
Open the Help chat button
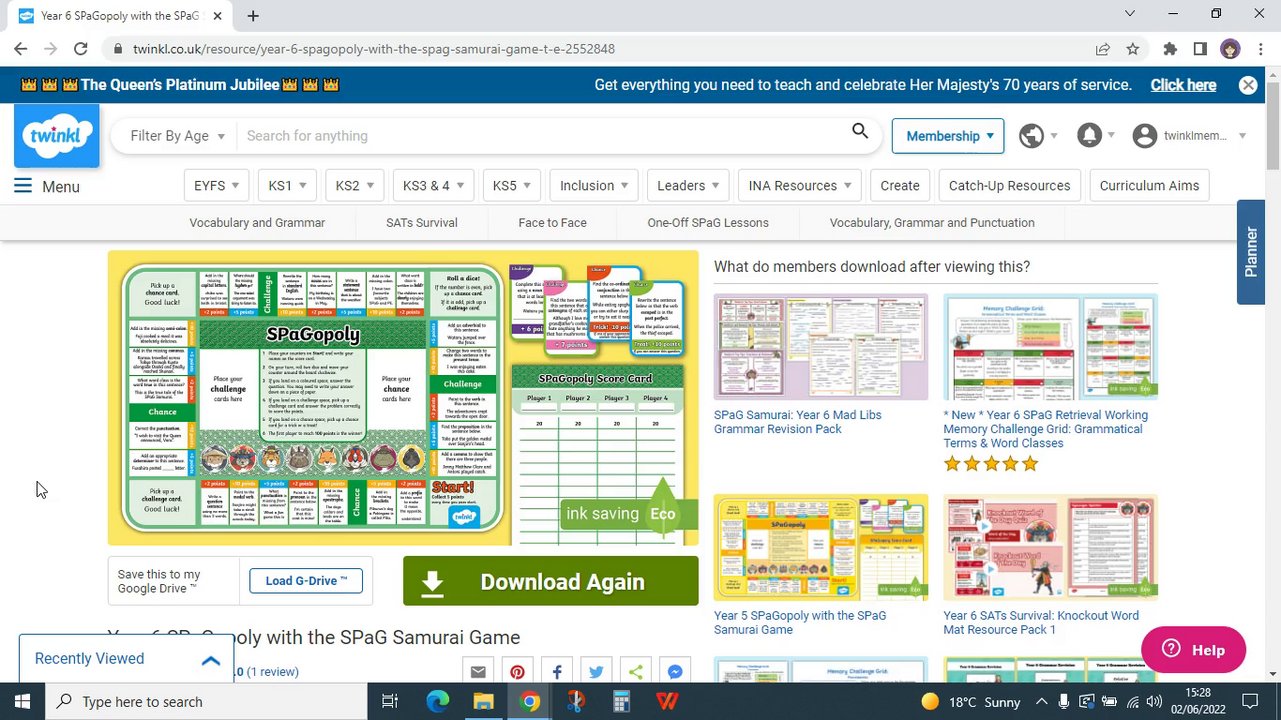(x=1193, y=650)
